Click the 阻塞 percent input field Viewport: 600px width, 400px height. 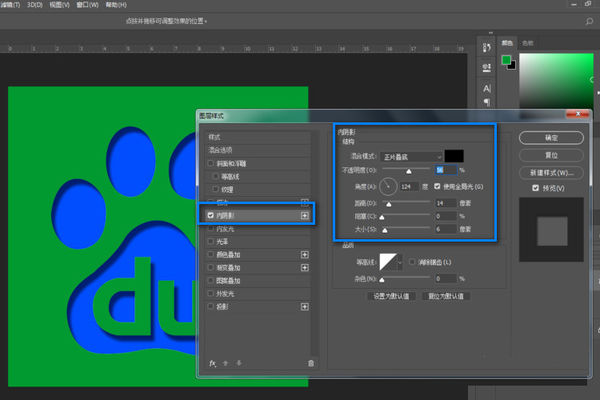click(446, 216)
